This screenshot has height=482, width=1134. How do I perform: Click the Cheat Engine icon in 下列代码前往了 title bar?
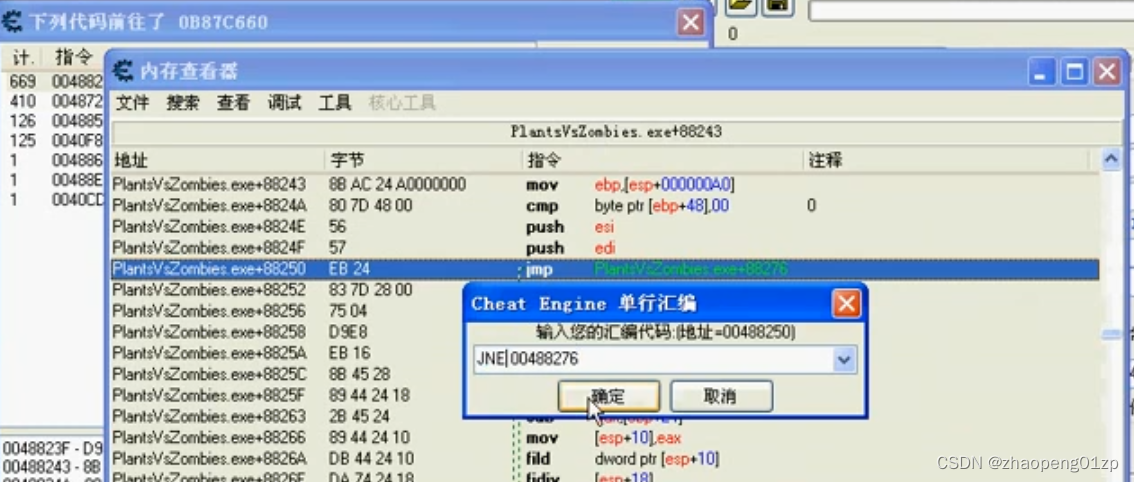pyautogui.click(x=12, y=22)
